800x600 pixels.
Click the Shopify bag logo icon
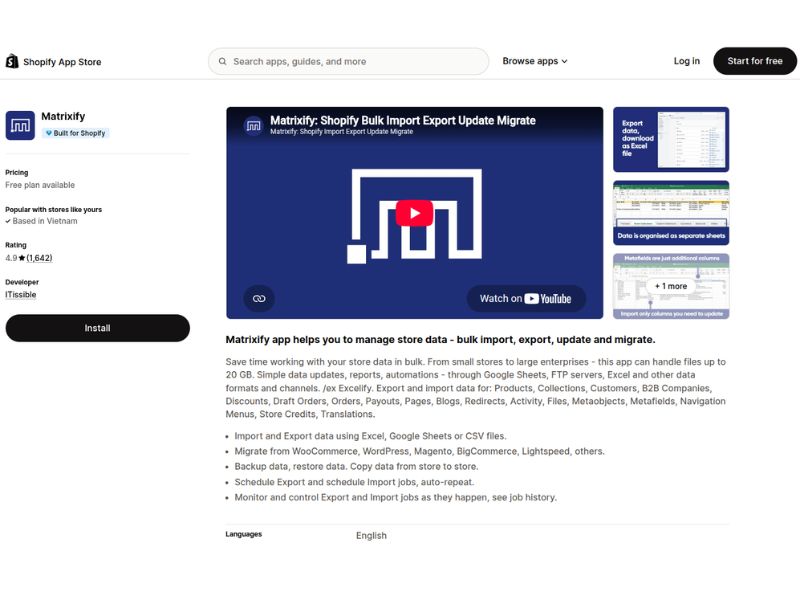coord(12,61)
